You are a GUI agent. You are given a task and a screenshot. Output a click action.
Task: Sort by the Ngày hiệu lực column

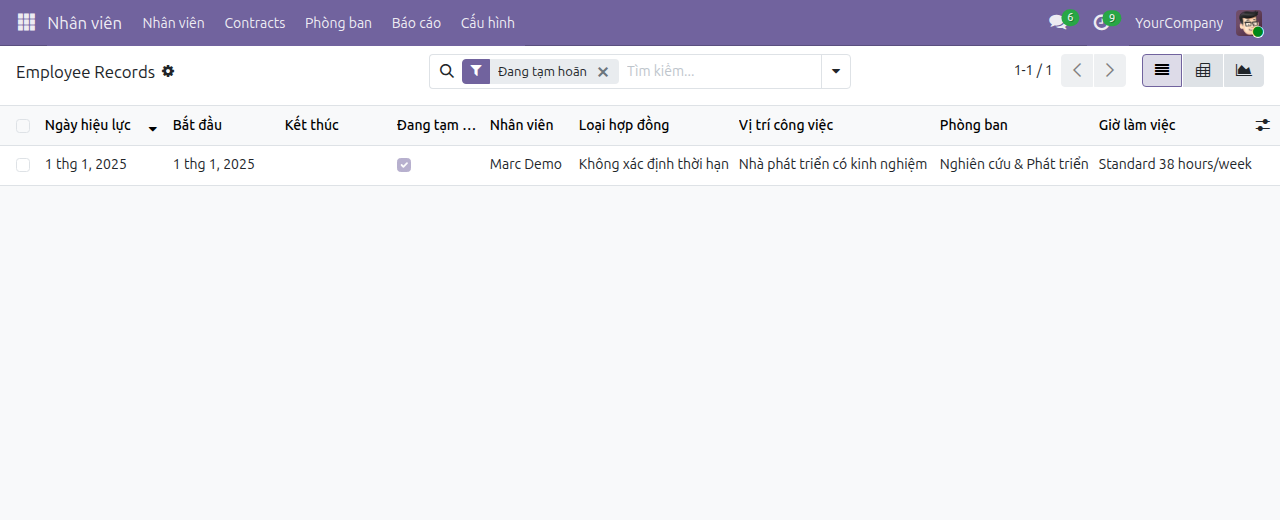[x=88, y=125]
